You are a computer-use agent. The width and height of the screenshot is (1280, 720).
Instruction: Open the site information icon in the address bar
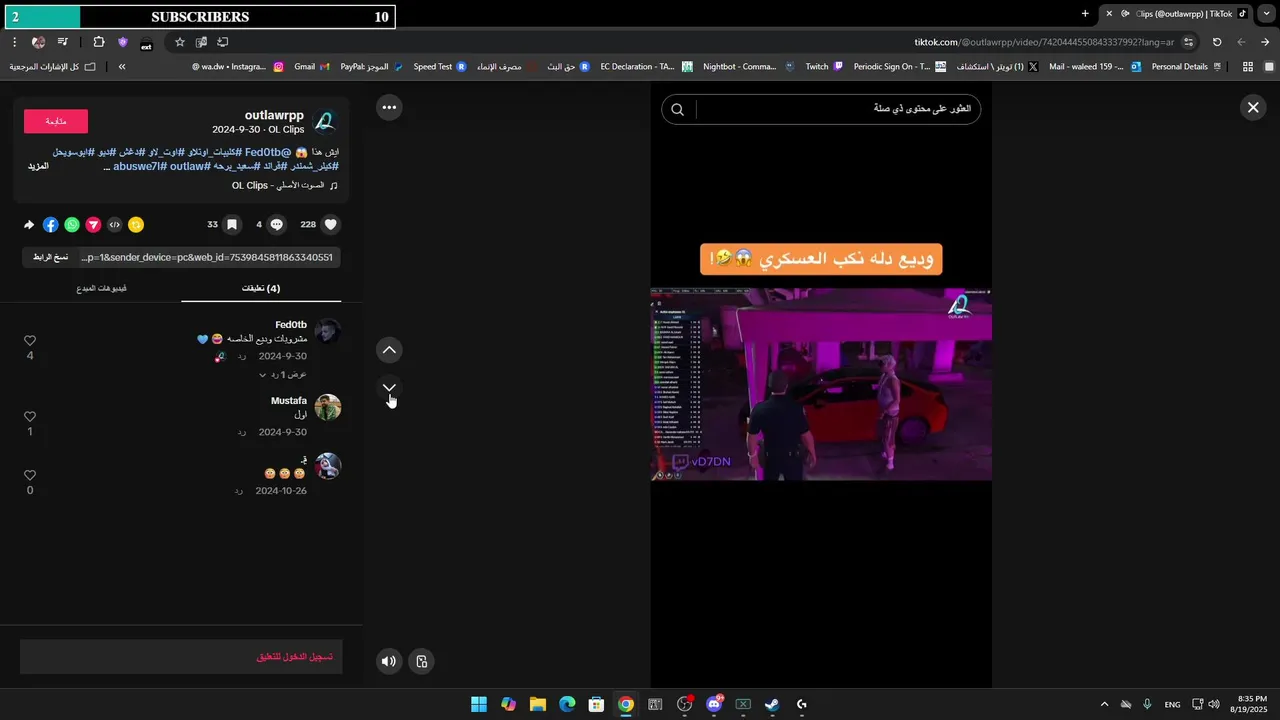pyautogui.click(x=1188, y=42)
